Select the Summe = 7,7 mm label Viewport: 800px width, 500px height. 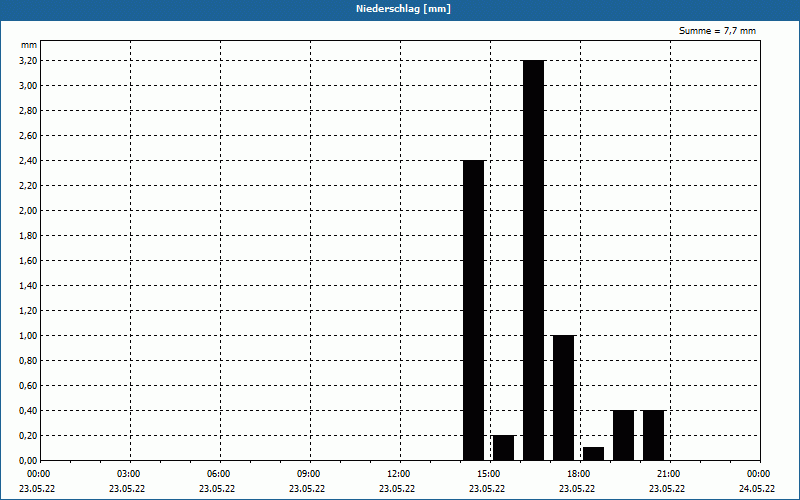[x=717, y=31]
